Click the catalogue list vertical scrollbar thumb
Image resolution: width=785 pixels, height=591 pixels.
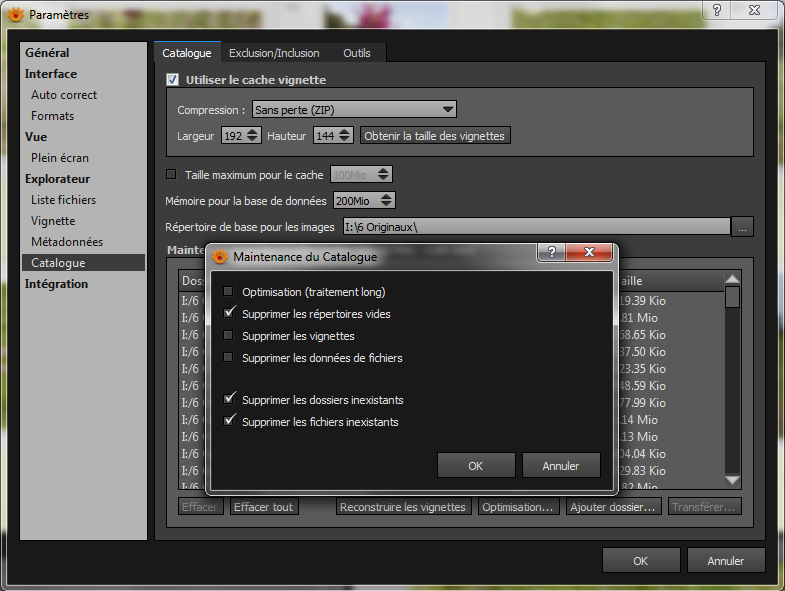732,297
